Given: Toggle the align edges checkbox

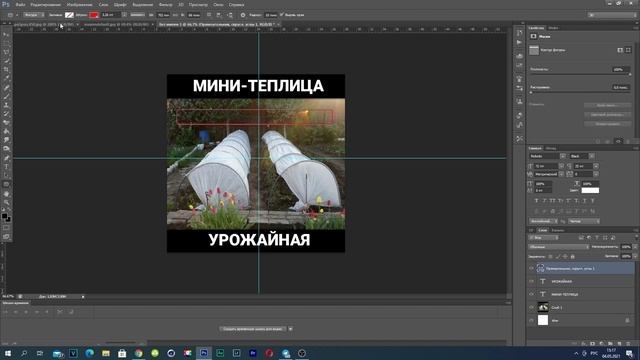Looking at the screenshot, I should pyautogui.click(x=282, y=15).
